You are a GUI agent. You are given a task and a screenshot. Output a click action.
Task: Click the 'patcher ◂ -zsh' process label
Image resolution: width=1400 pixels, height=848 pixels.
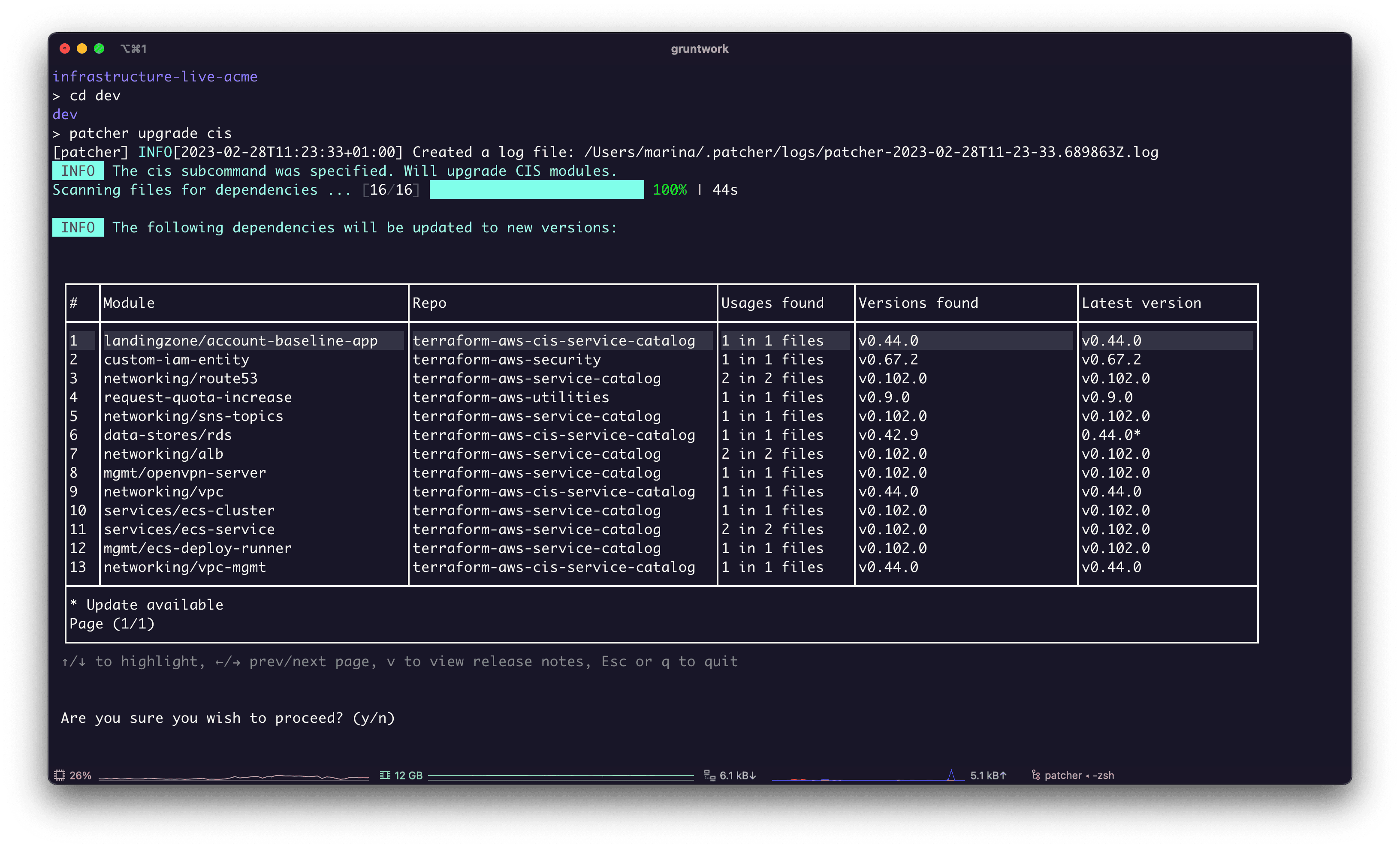click(1079, 775)
